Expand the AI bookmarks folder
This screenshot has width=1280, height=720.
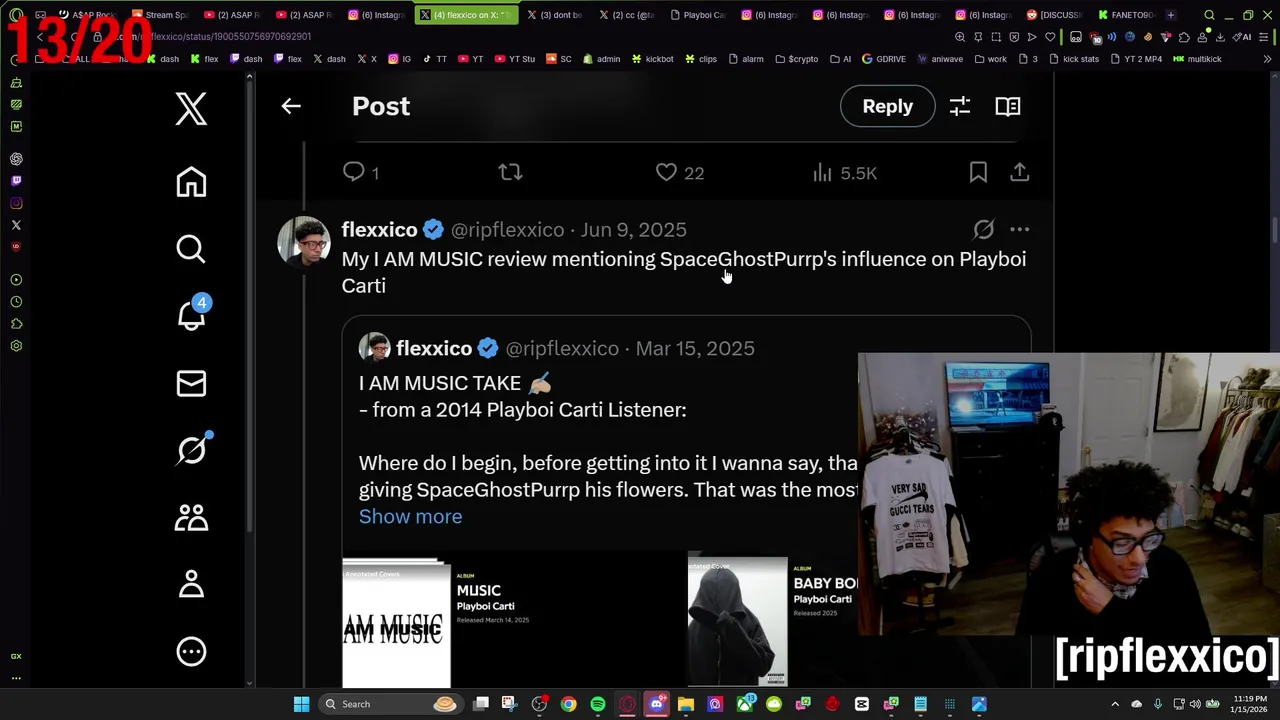[840, 59]
